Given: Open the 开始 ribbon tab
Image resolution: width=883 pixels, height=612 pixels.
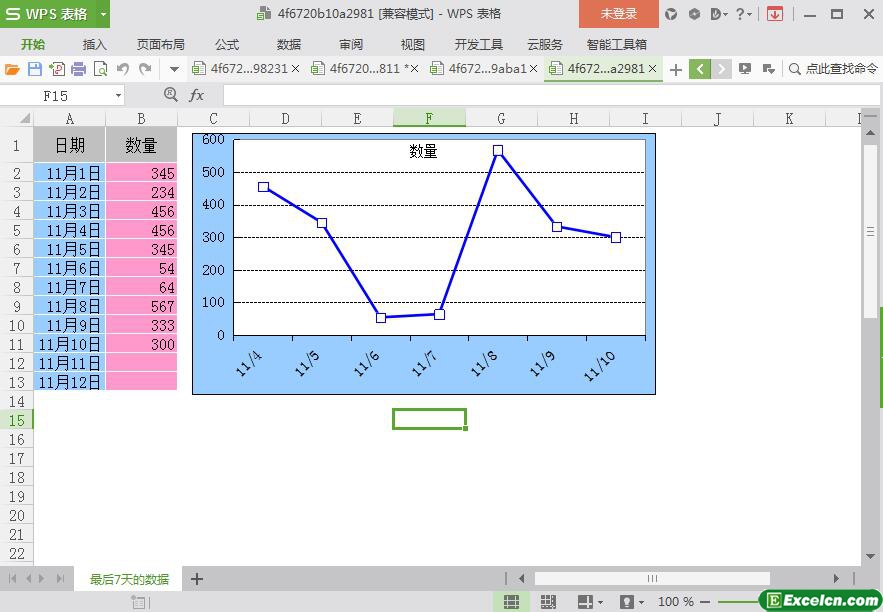Looking at the screenshot, I should pyautogui.click(x=33, y=44).
